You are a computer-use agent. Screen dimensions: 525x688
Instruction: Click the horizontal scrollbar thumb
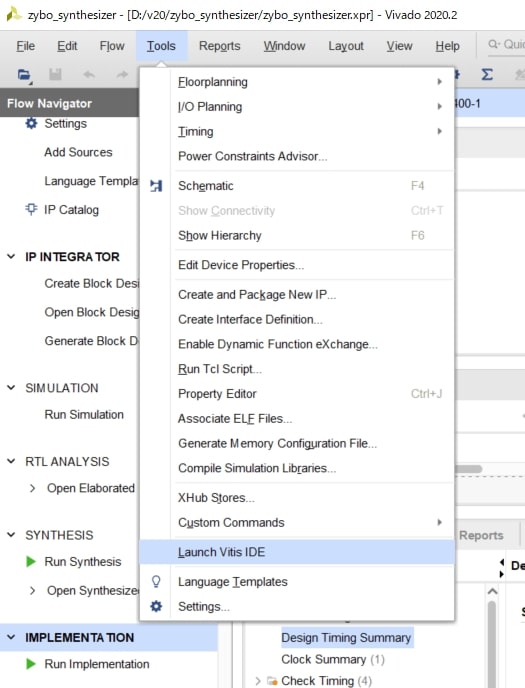tap(468, 469)
